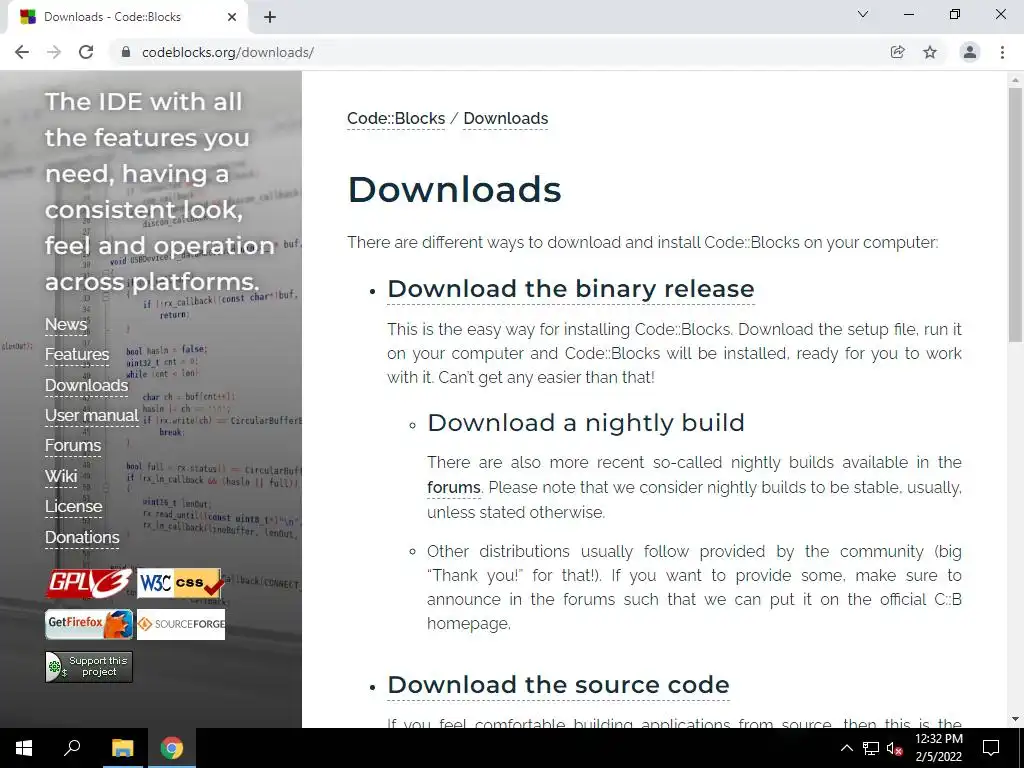
Task: Go back to the previous page
Action: 22,52
